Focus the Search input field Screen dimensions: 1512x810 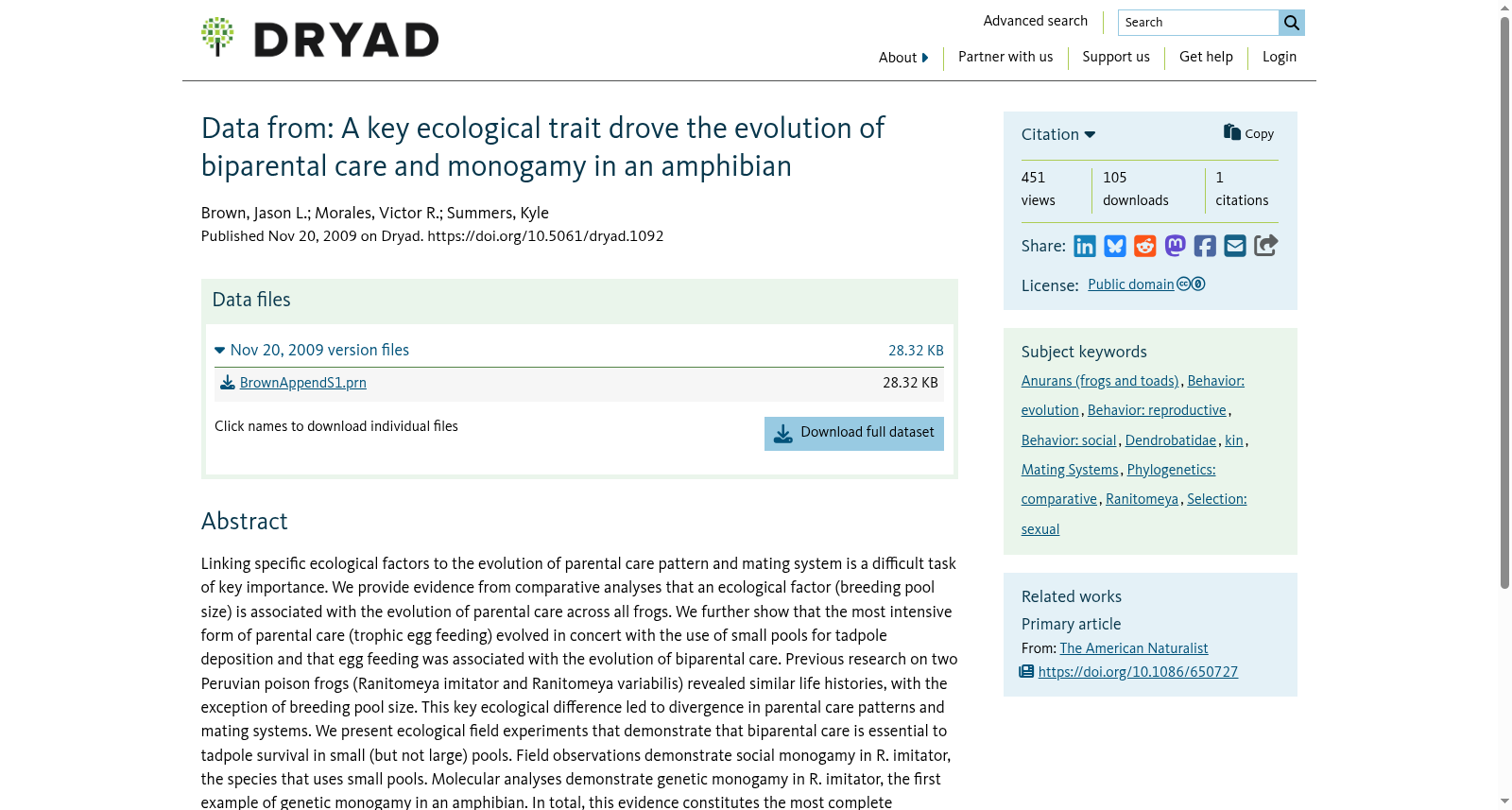[1198, 23]
